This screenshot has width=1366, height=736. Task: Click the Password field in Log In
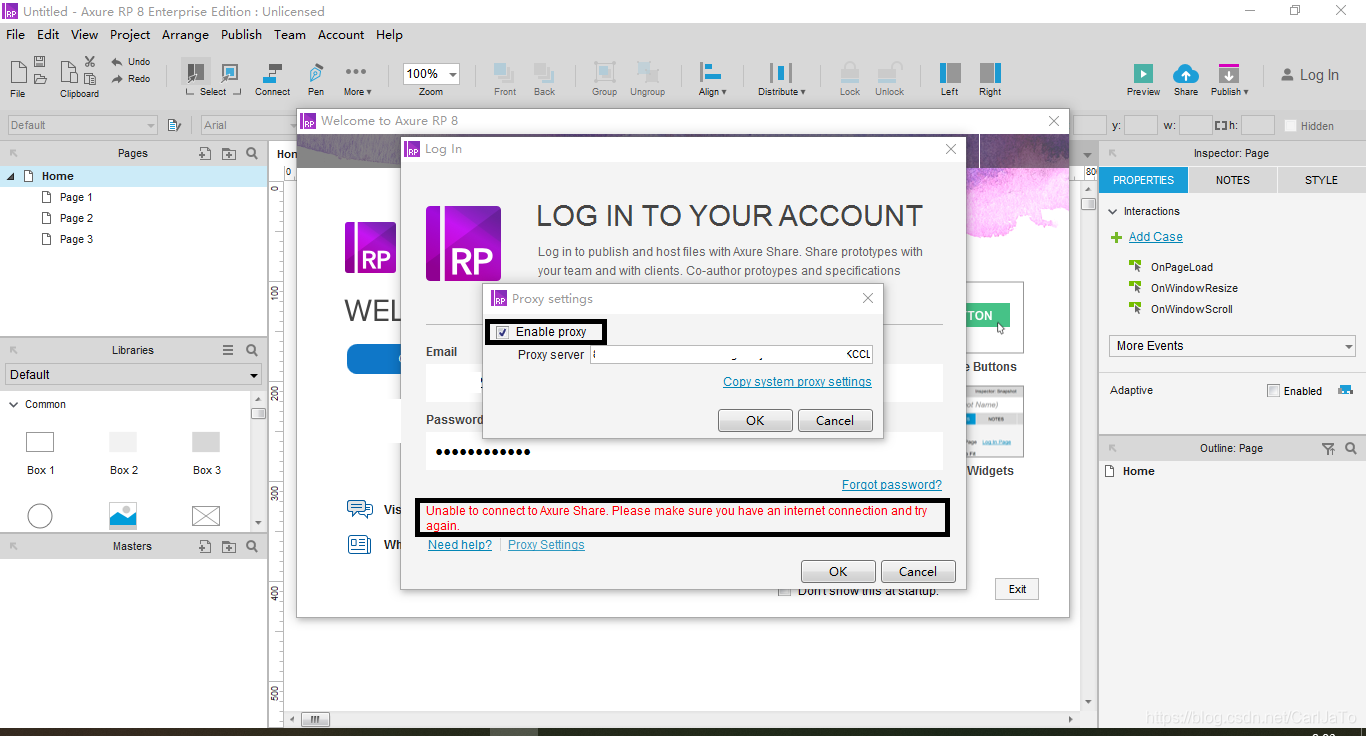click(x=684, y=451)
